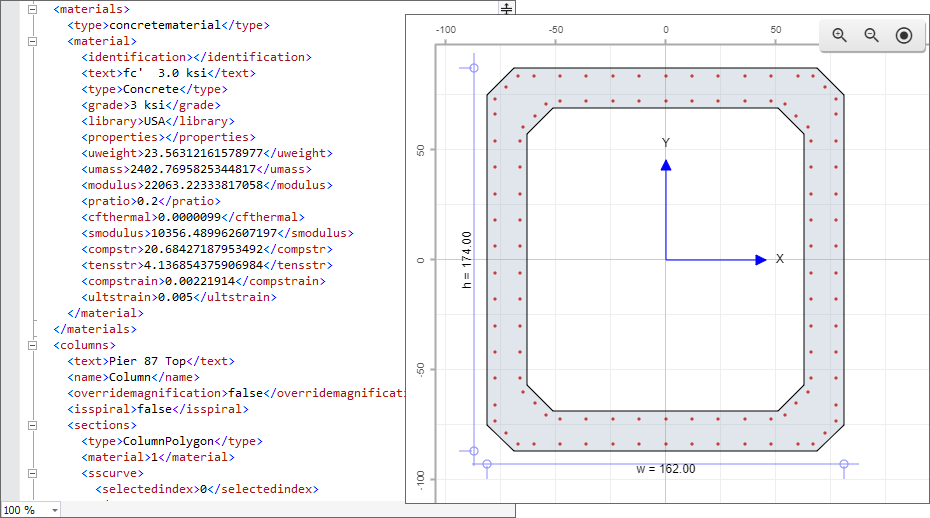Screen dimensions: 930x518
Task: Click the Y axis label
Action: (665, 143)
